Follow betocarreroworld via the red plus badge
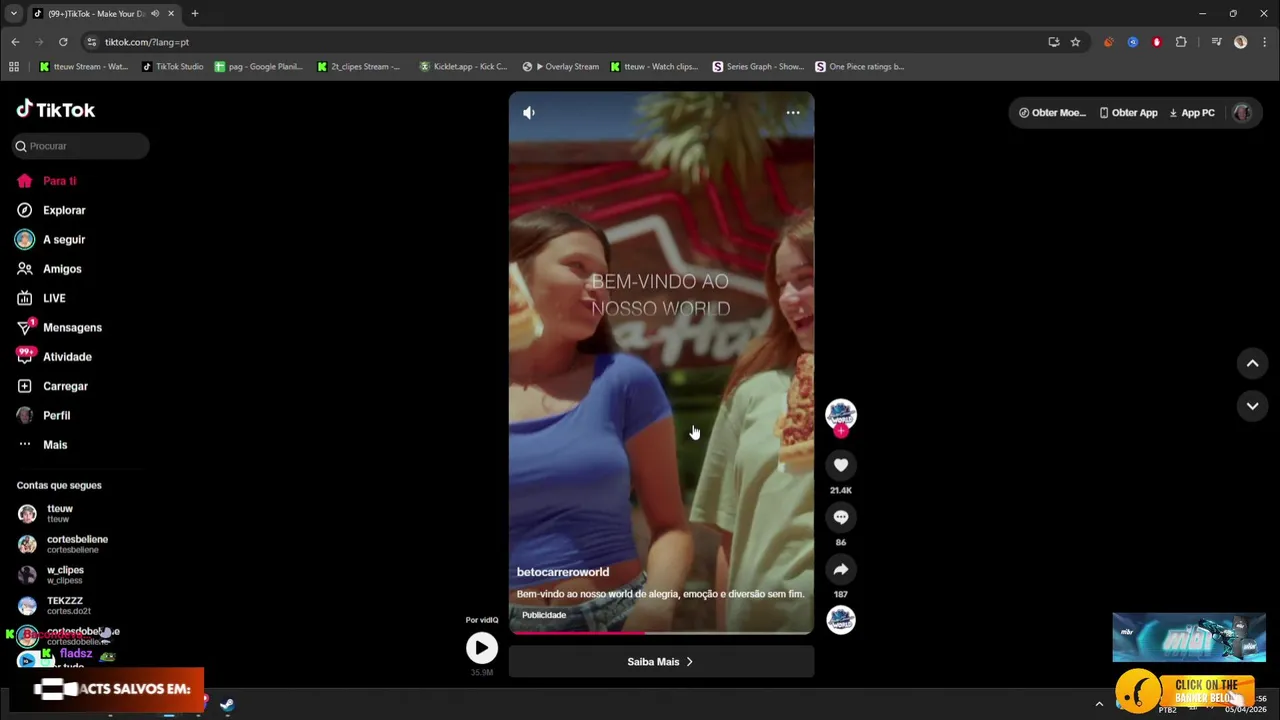Image resolution: width=1280 pixels, height=720 pixels. point(841,431)
